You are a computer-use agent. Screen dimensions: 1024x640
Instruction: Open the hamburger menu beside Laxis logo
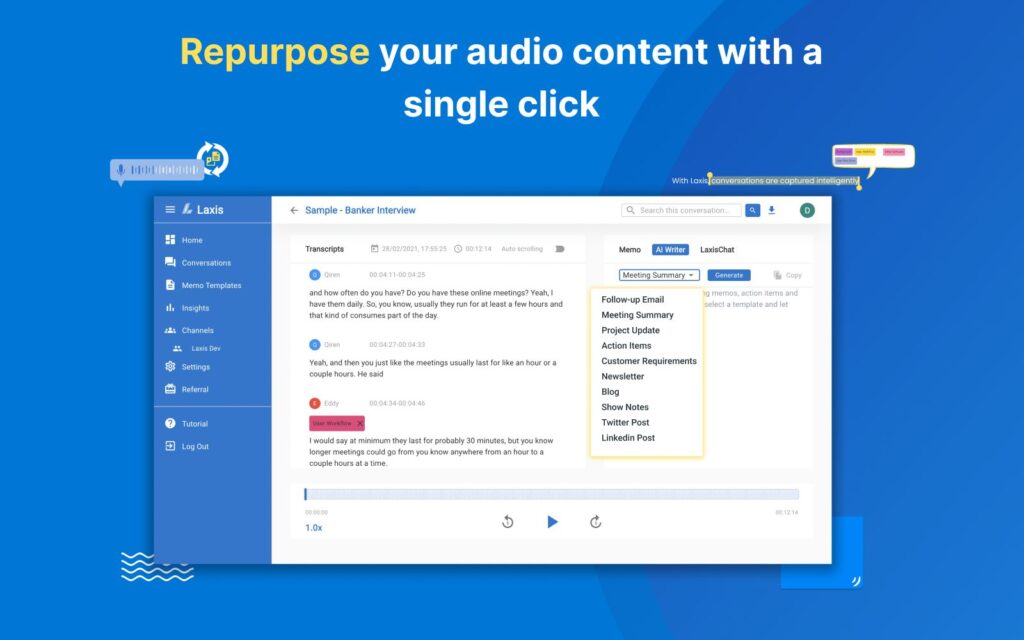coord(170,210)
